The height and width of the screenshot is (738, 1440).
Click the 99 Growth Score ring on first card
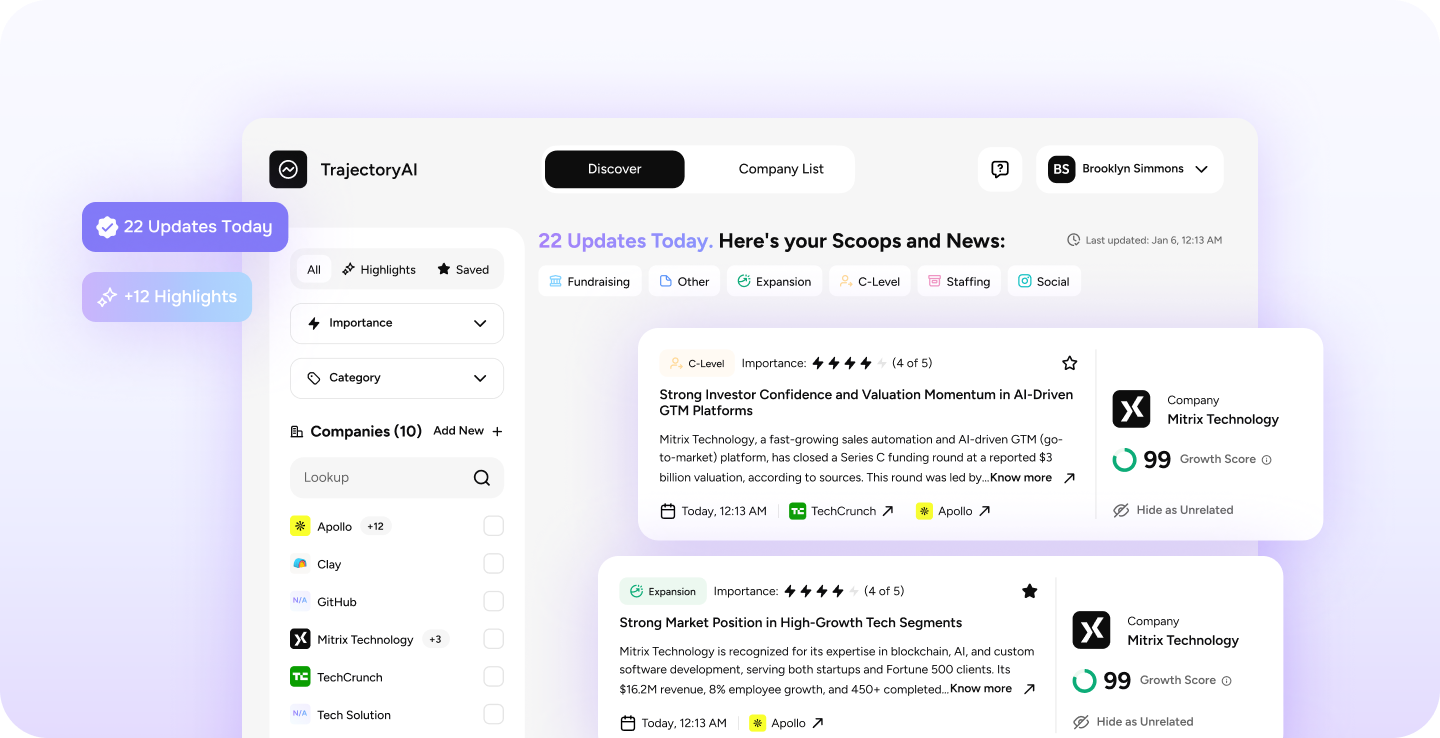[x=1125, y=460]
